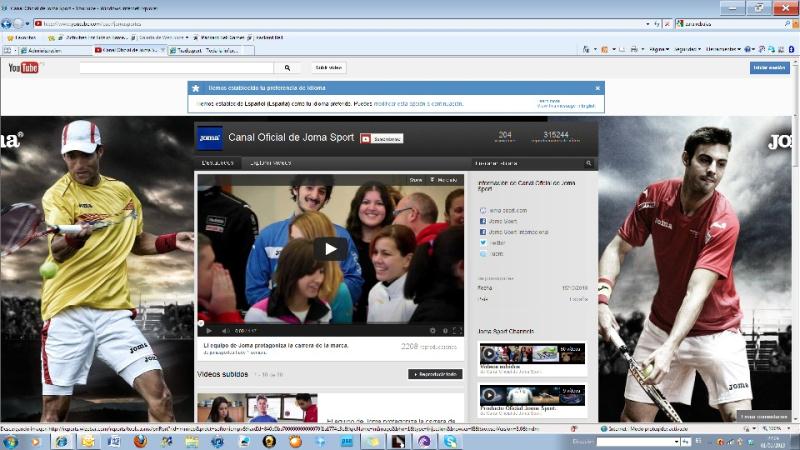Click the YouTube logo

(23, 67)
